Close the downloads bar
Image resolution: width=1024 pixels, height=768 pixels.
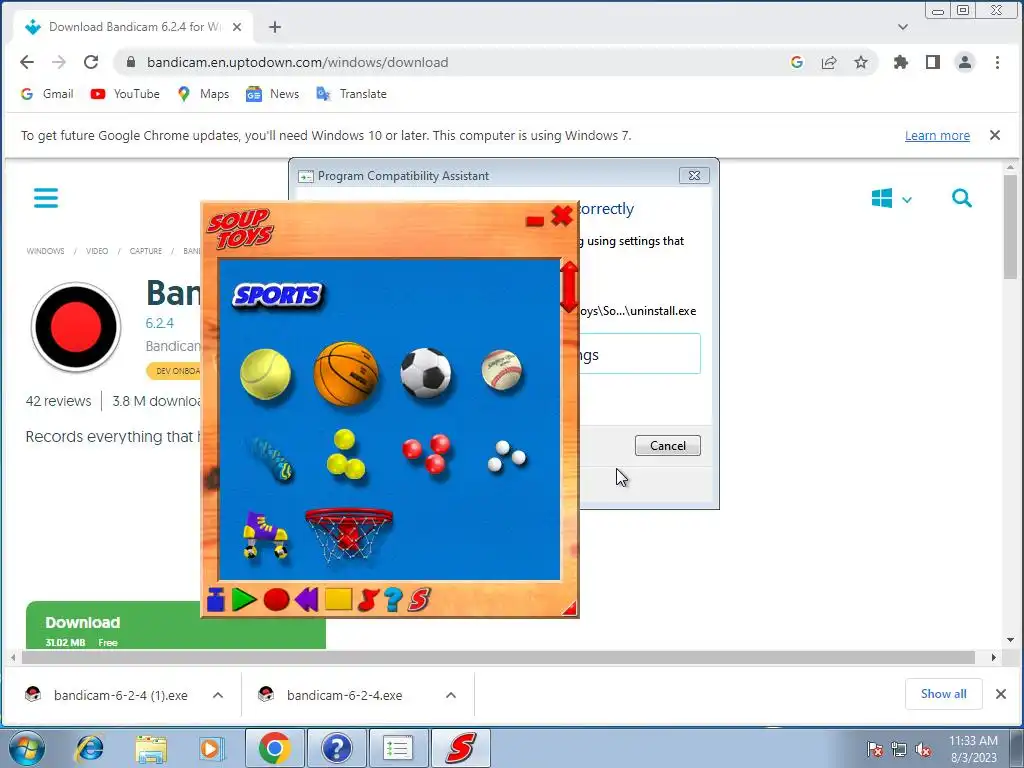tap(1000, 694)
